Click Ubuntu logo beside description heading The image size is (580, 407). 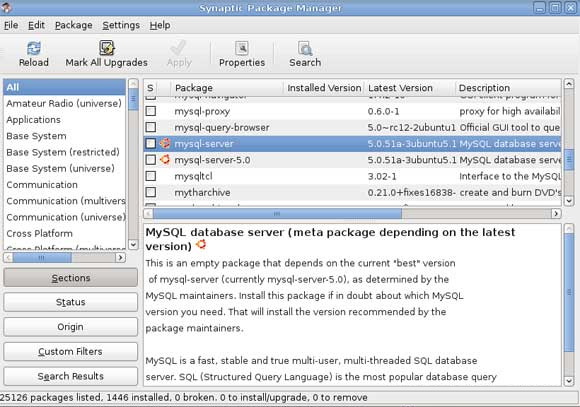(x=201, y=245)
